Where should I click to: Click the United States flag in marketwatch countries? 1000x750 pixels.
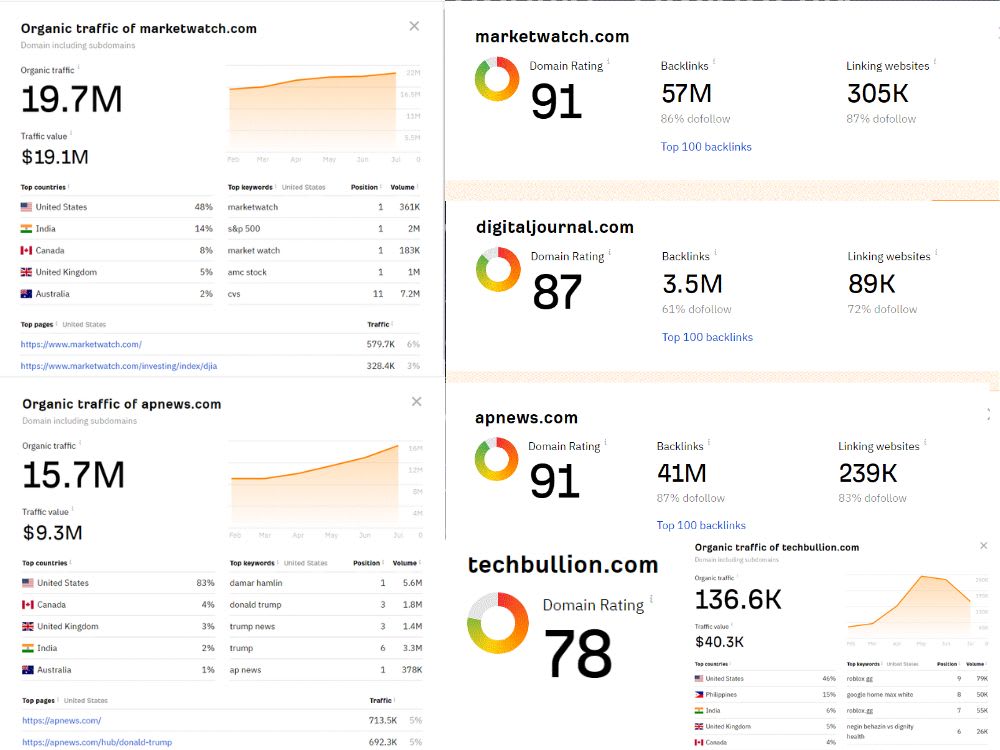pyautogui.click(x=26, y=207)
